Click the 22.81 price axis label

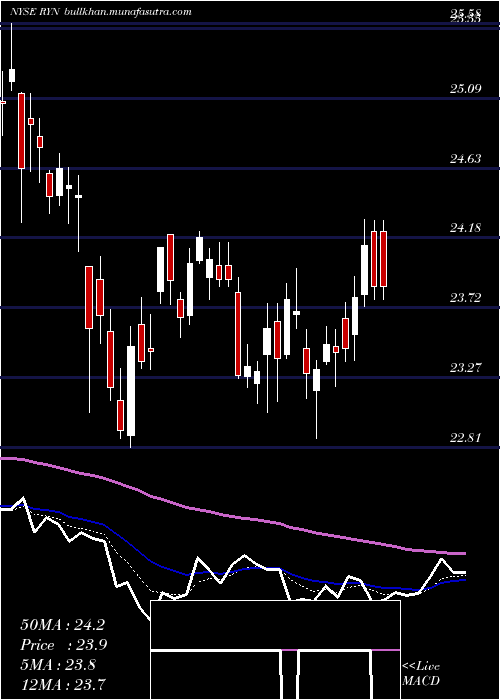coord(466,438)
